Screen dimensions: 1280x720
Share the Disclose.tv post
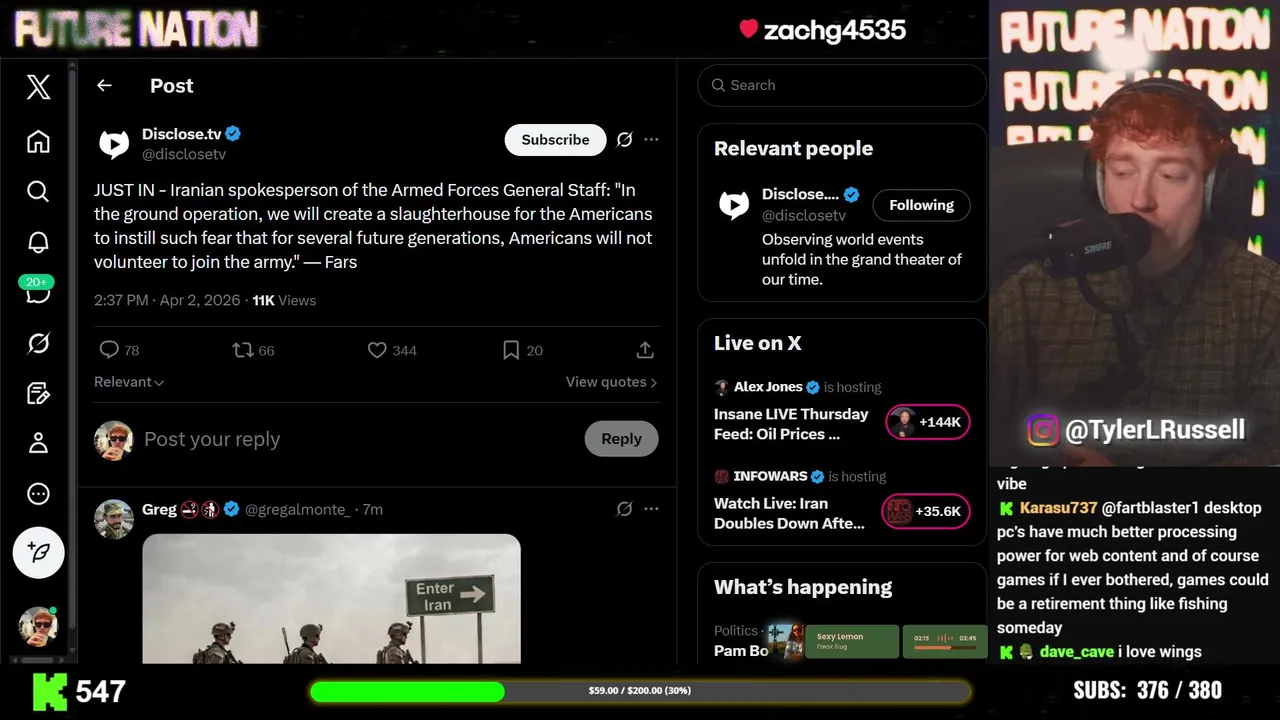click(645, 350)
